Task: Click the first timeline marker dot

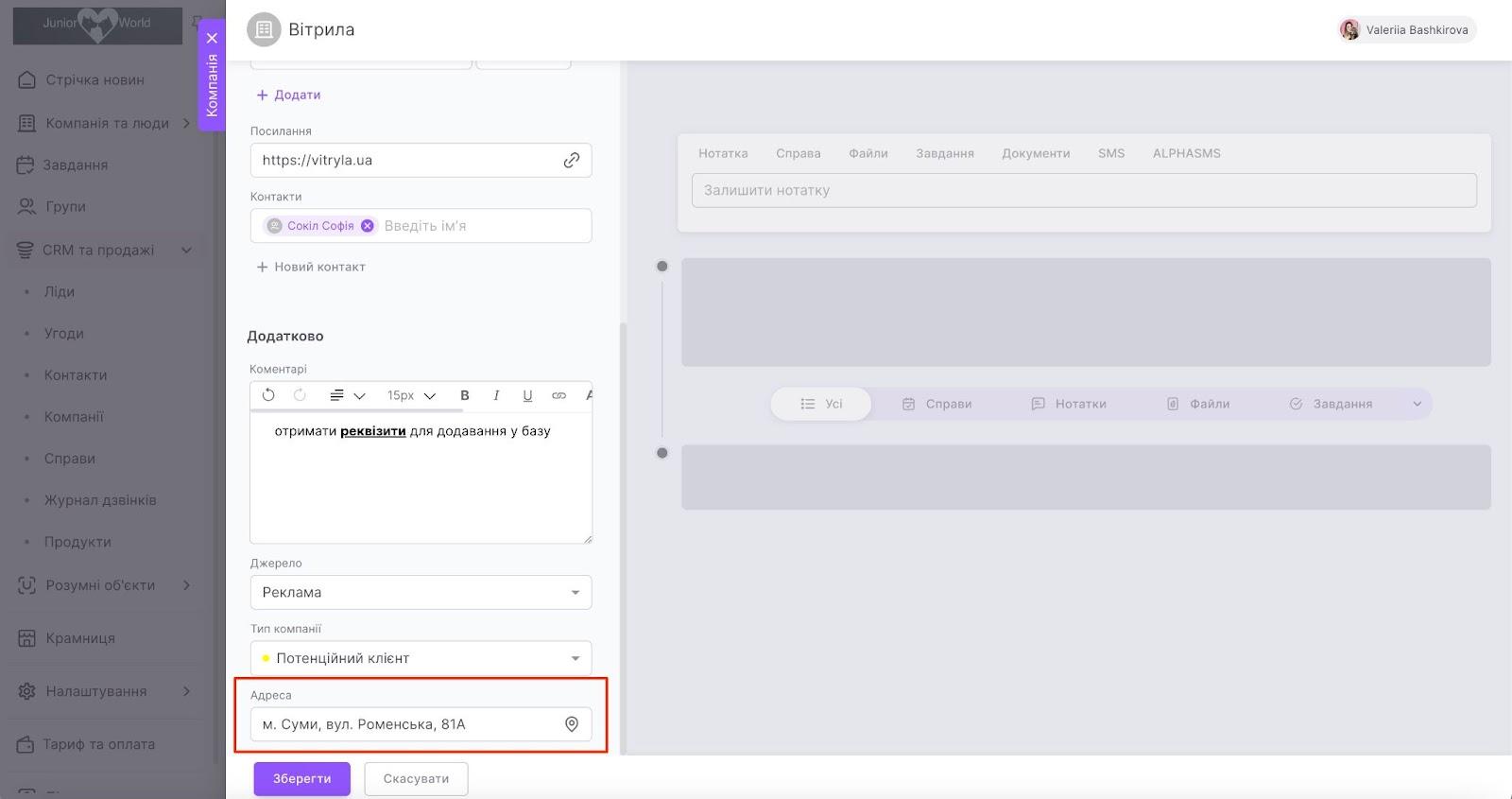Action: click(662, 267)
